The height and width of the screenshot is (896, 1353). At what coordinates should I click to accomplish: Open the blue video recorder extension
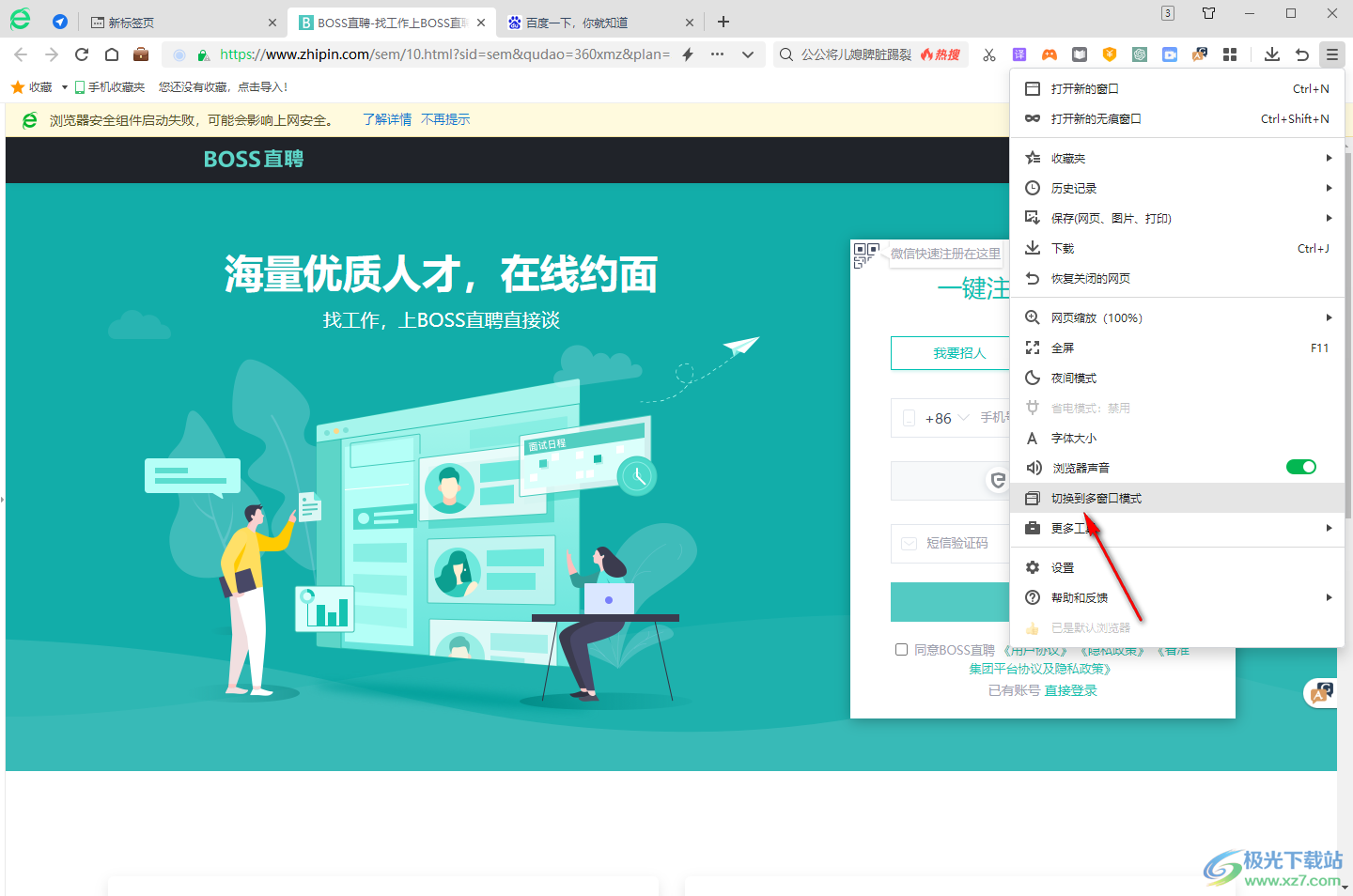[1170, 54]
